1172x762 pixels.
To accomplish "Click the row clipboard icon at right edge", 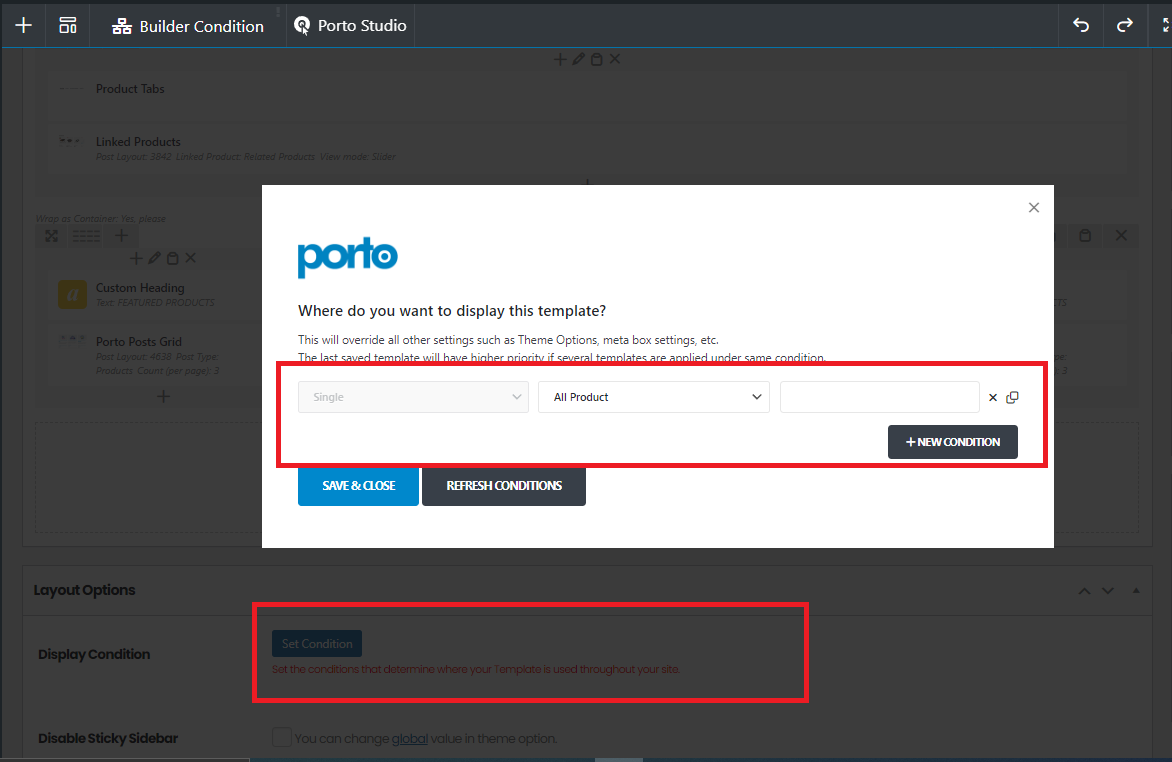I will pyautogui.click(x=1085, y=236).
